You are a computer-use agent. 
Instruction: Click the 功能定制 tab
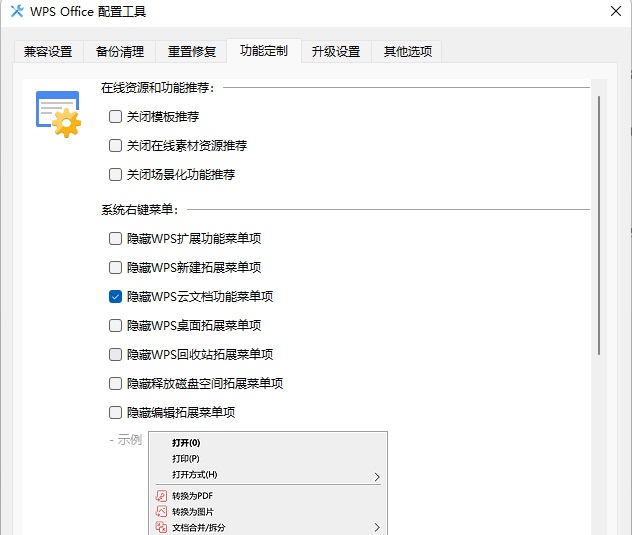(x=264, y=51)
